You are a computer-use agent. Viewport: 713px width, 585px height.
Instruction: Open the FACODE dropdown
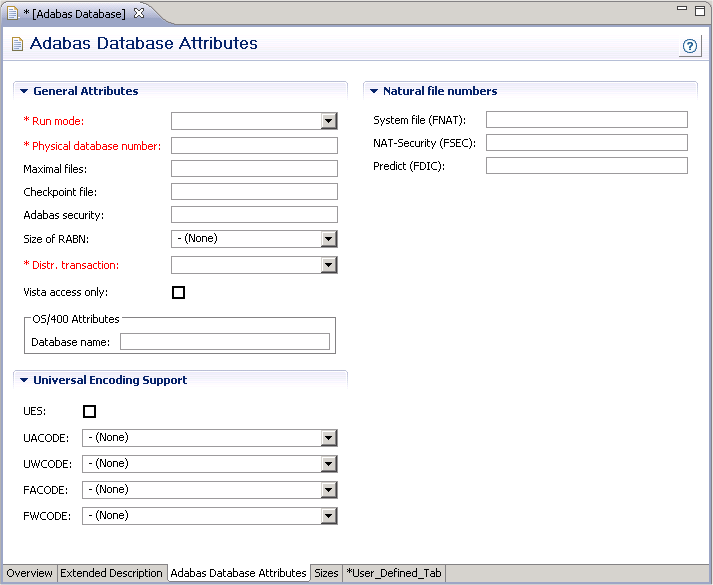pos(328,490)
